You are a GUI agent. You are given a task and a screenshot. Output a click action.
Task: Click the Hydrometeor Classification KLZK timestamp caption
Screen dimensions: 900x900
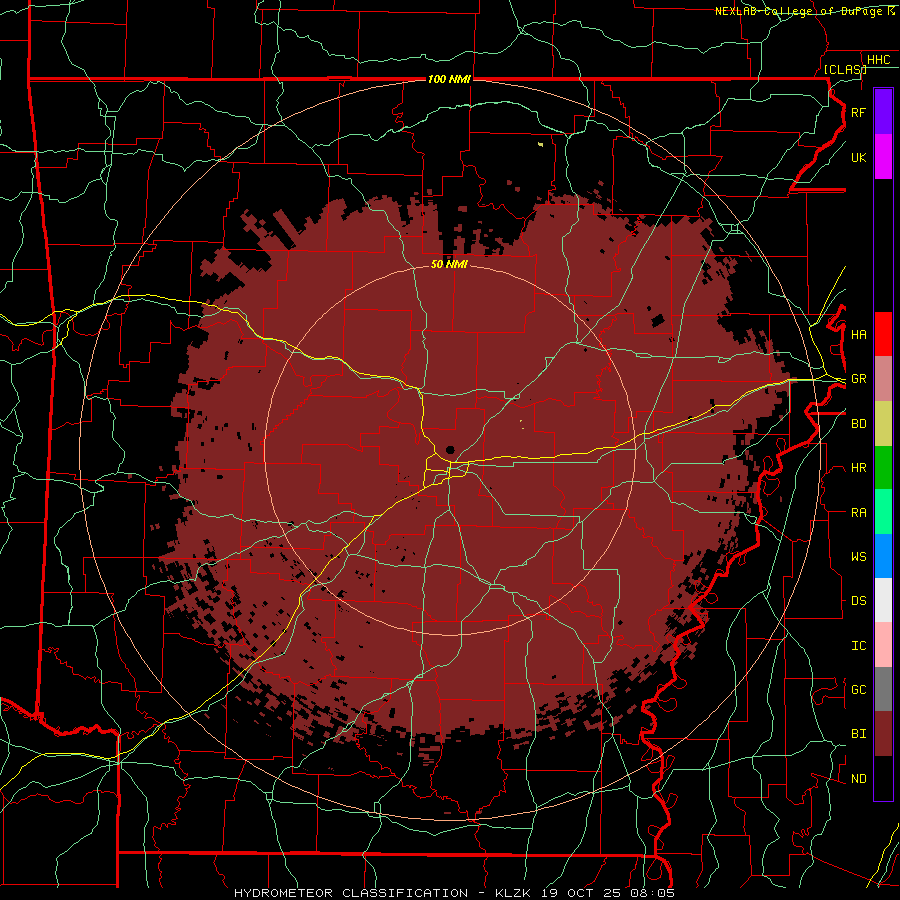click(x=454, y=893)
